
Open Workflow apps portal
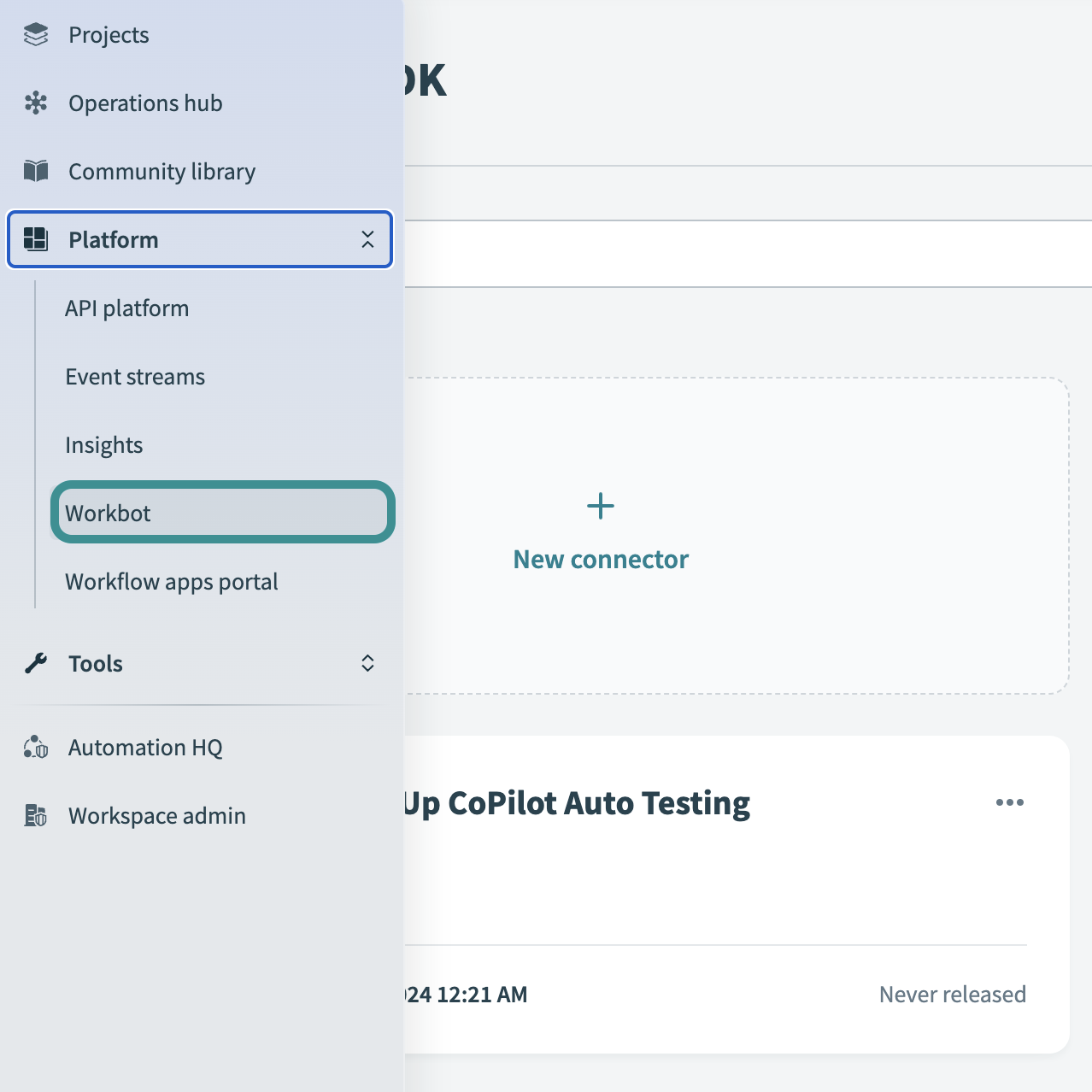(171, 582)
